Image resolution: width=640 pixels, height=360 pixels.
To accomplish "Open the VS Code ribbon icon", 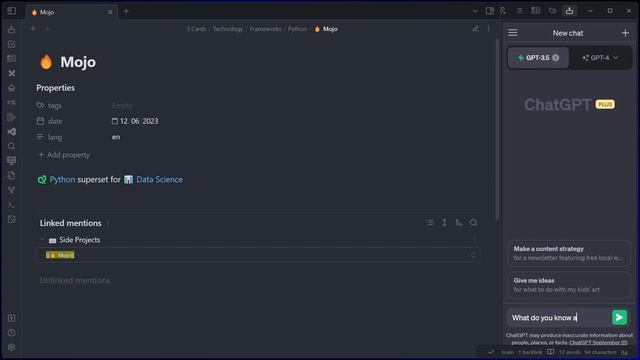I will [x=11, y=132].
